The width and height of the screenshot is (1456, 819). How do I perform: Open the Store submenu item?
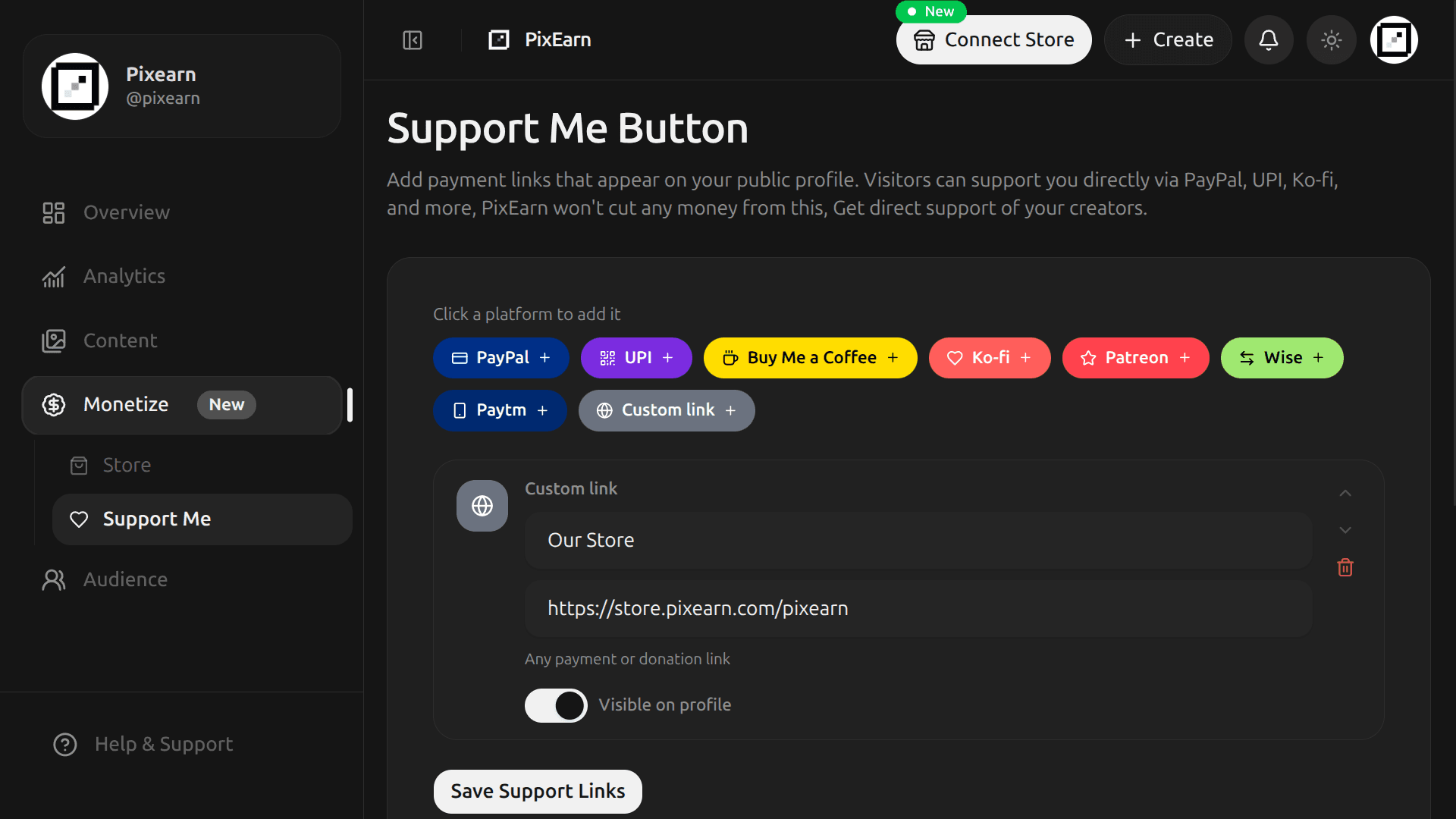(x=202, y=465)
